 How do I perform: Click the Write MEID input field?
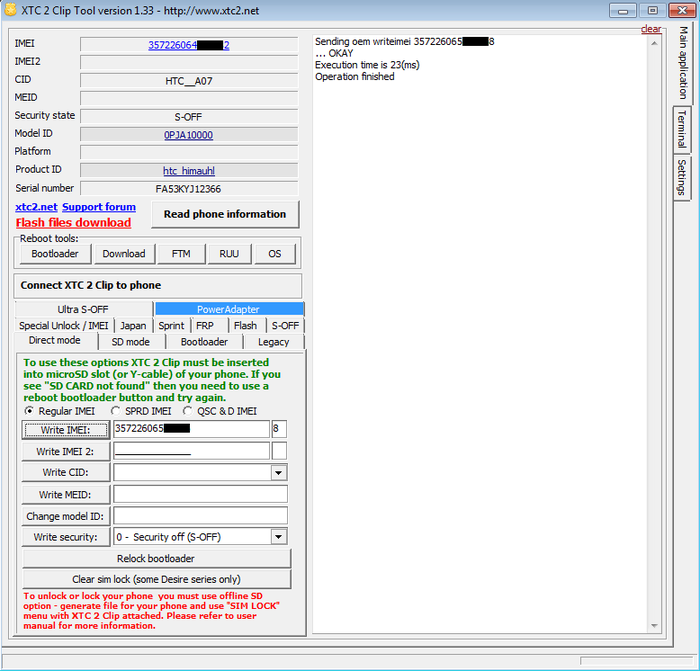click(x=200, y=494)
